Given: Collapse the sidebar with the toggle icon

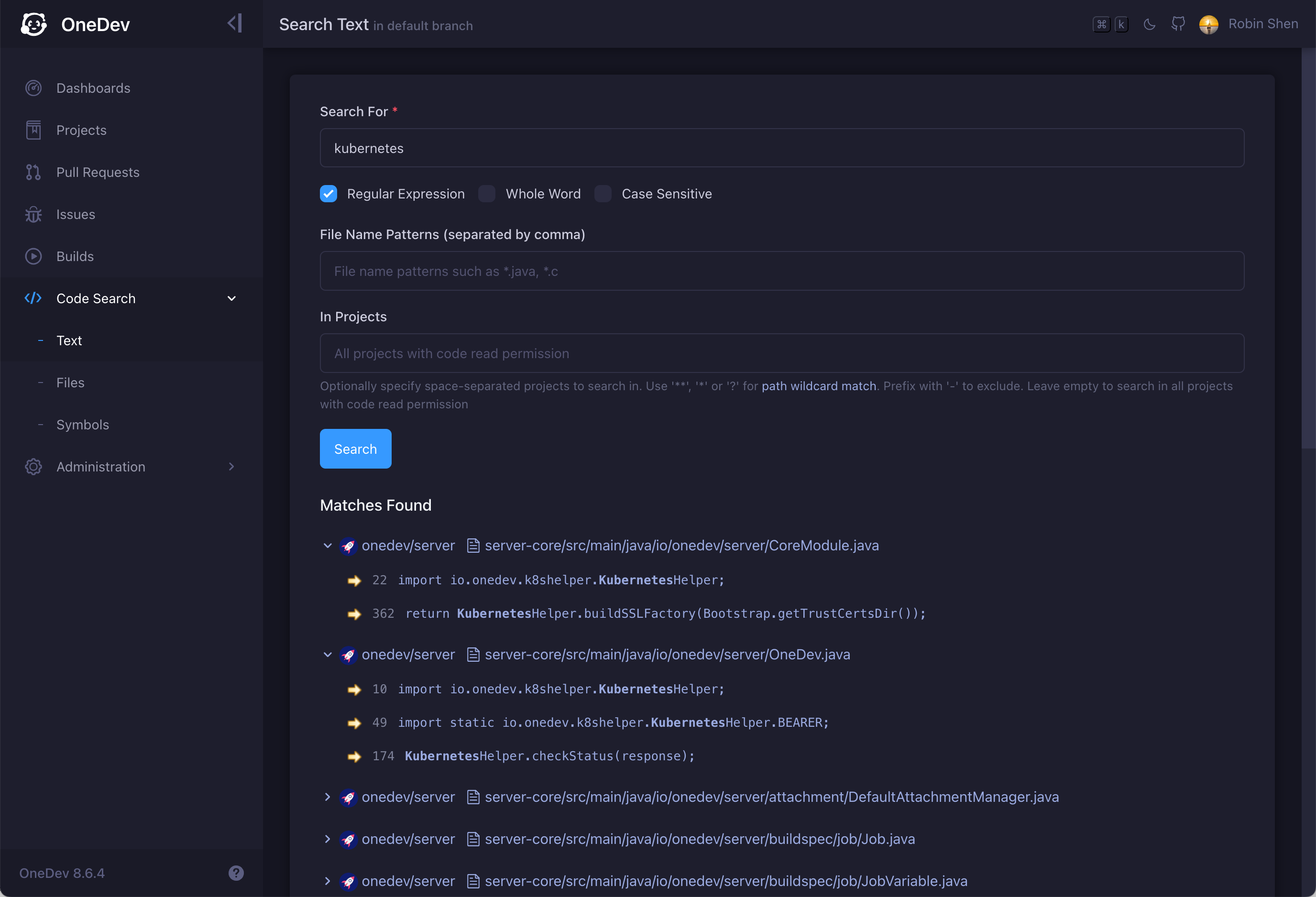Looking at the screenshot, I should click(x=235, y=24).
